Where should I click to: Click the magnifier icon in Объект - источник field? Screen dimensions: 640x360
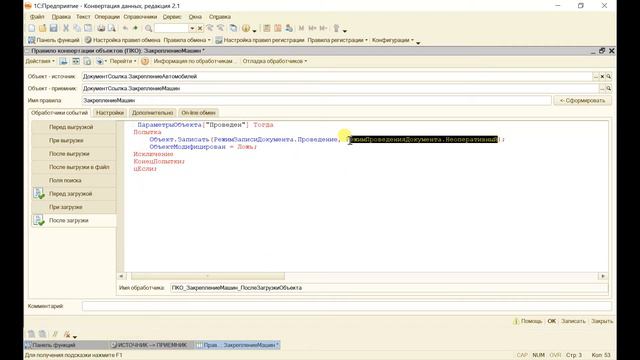pyautogui.click(x=609, y=76)
